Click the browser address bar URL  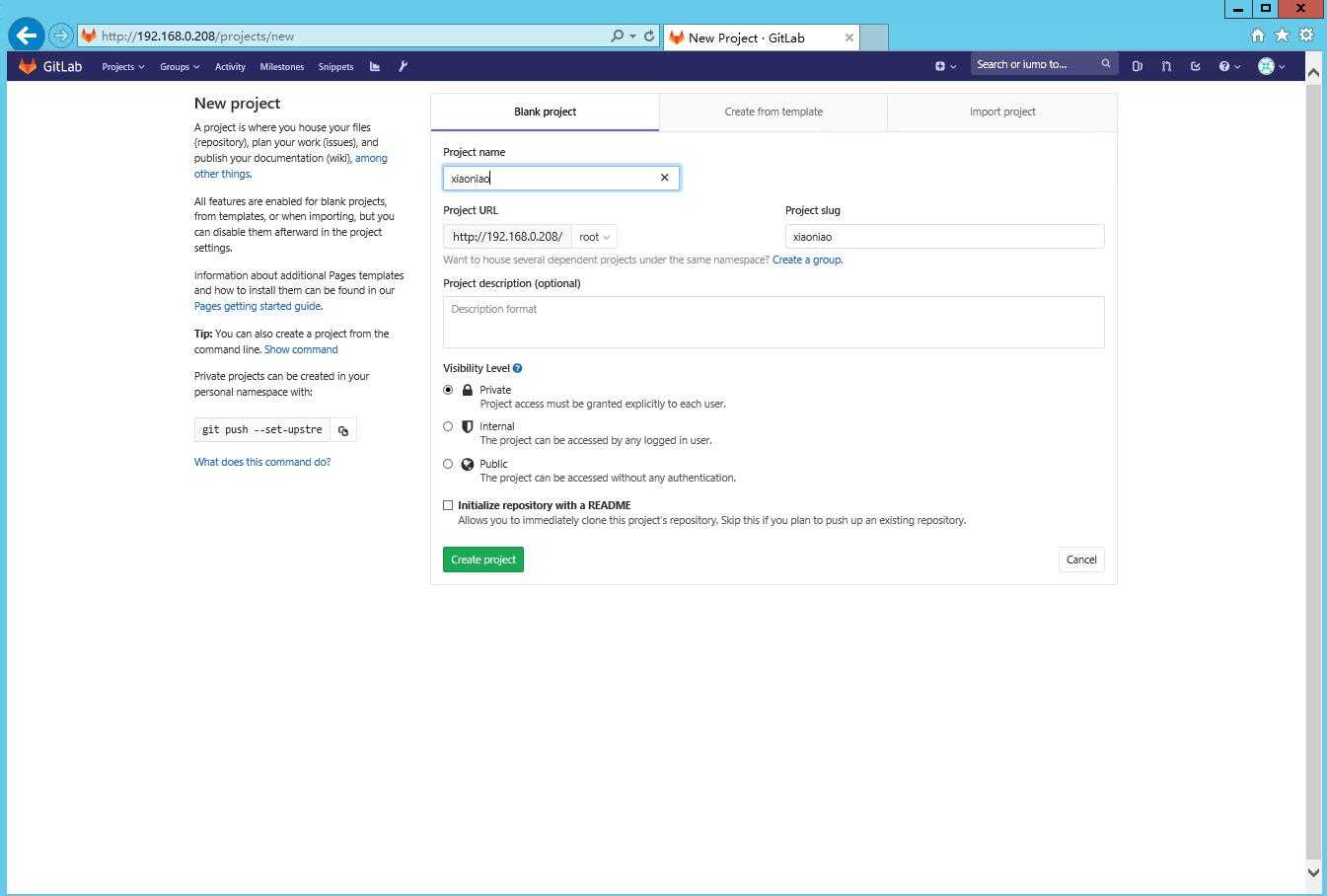197,37
